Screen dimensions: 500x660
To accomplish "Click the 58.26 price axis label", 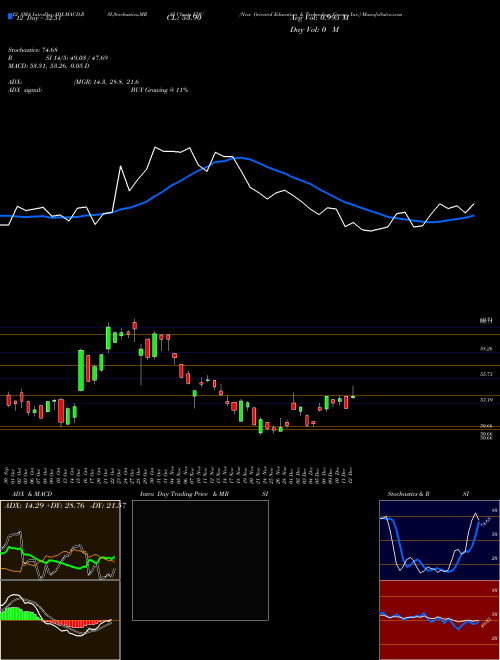I will 486,349.
